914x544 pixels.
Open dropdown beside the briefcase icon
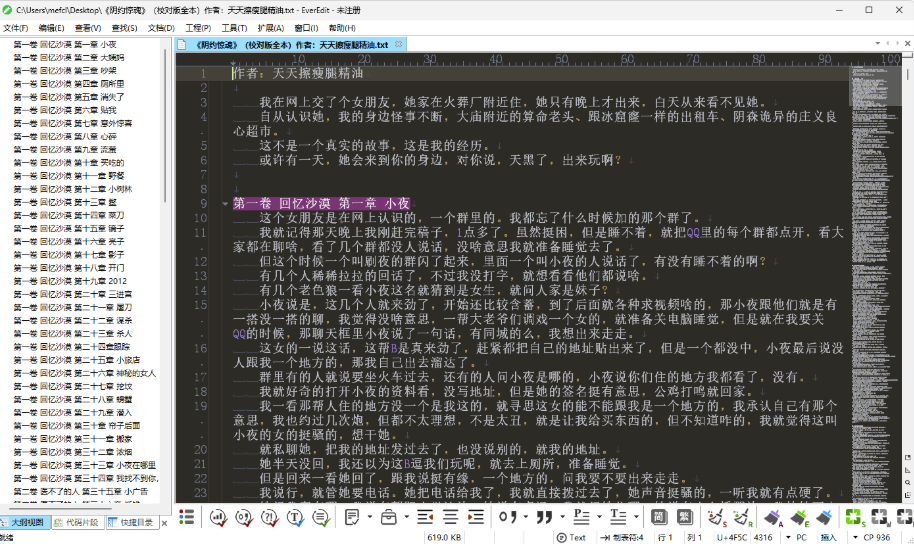coord(406,517)
